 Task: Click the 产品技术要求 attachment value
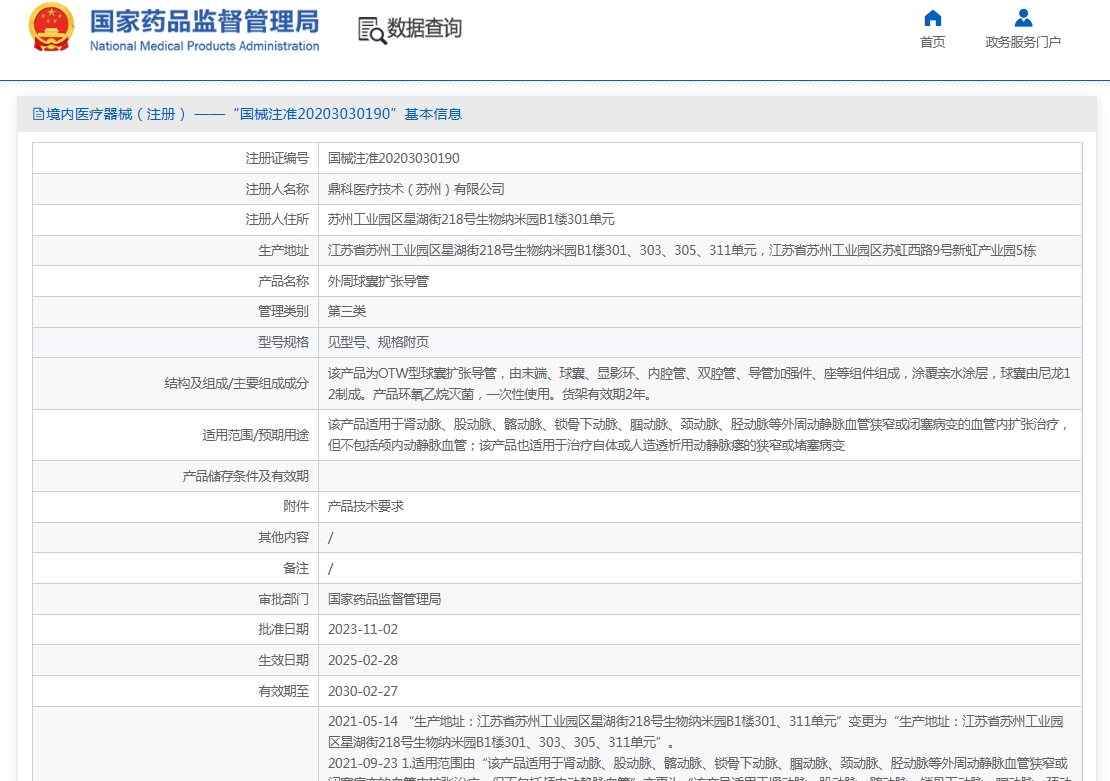pos(366,506)
